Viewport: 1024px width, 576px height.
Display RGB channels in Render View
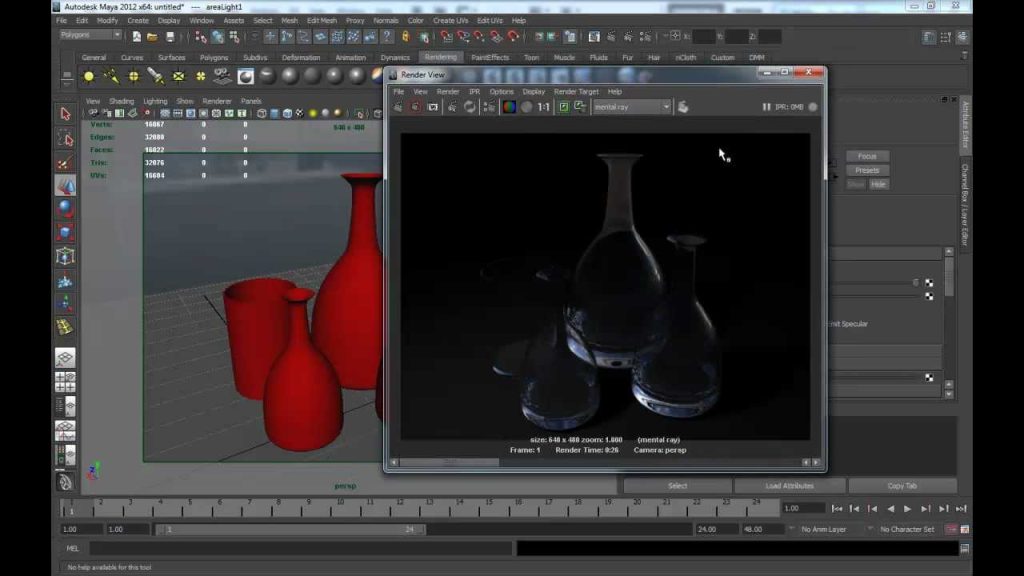[x=509, y=107]
